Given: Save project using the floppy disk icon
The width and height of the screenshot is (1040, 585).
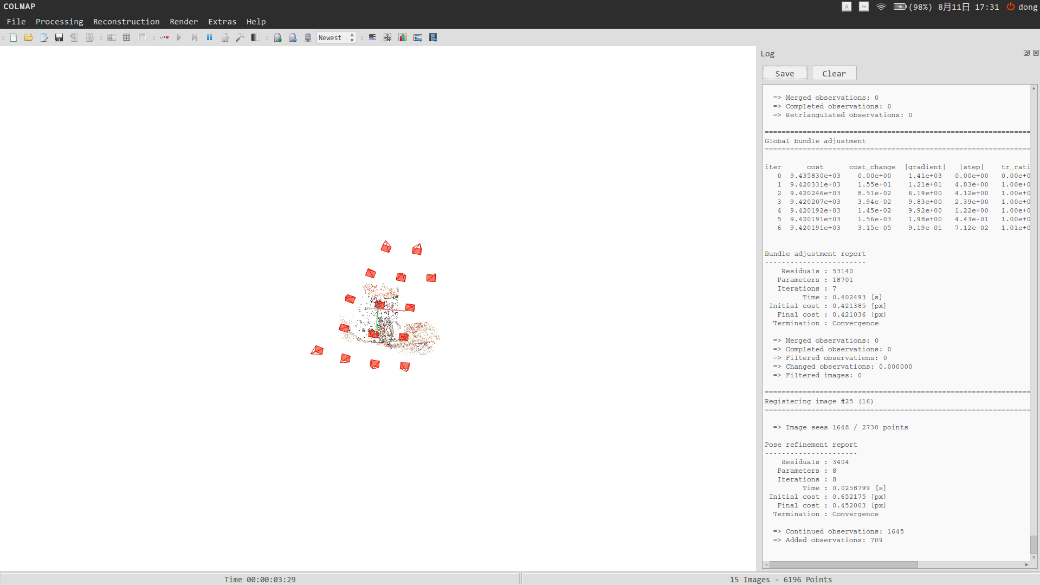Looking at the screenshot, I should [59, 38].
